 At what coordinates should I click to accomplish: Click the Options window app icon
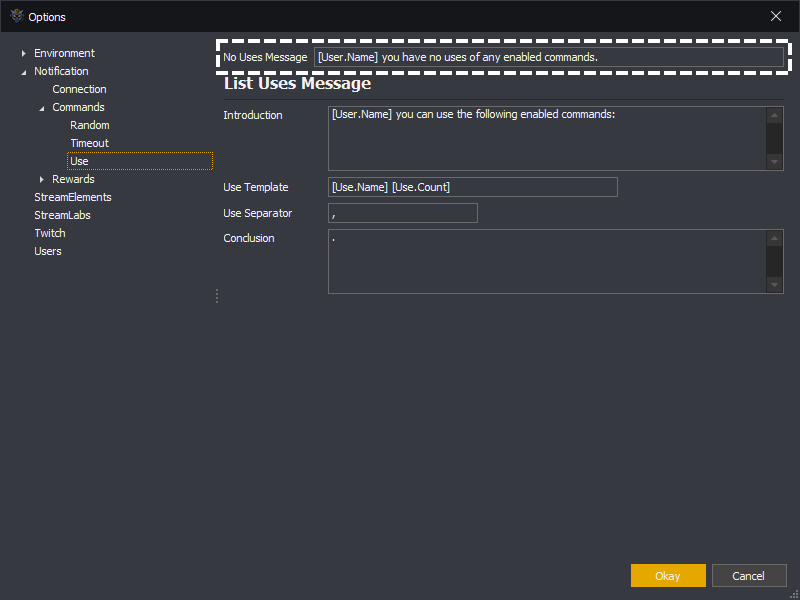click(x=17, y=16)
